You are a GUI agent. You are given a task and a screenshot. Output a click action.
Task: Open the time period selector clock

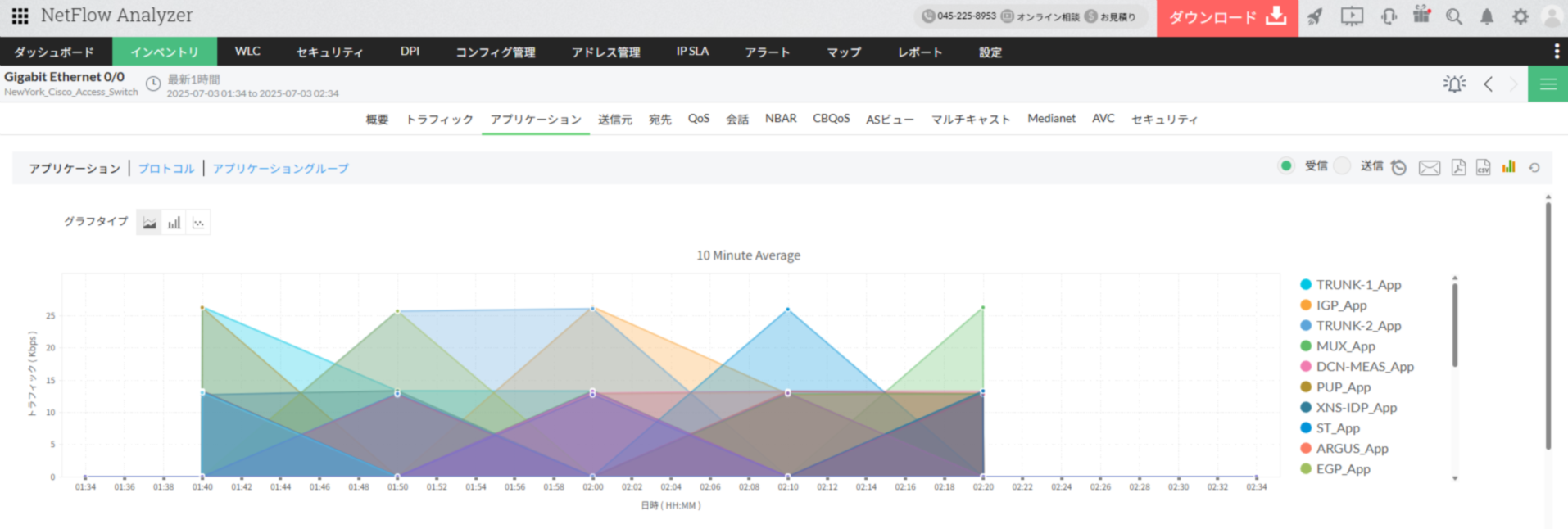153,84
